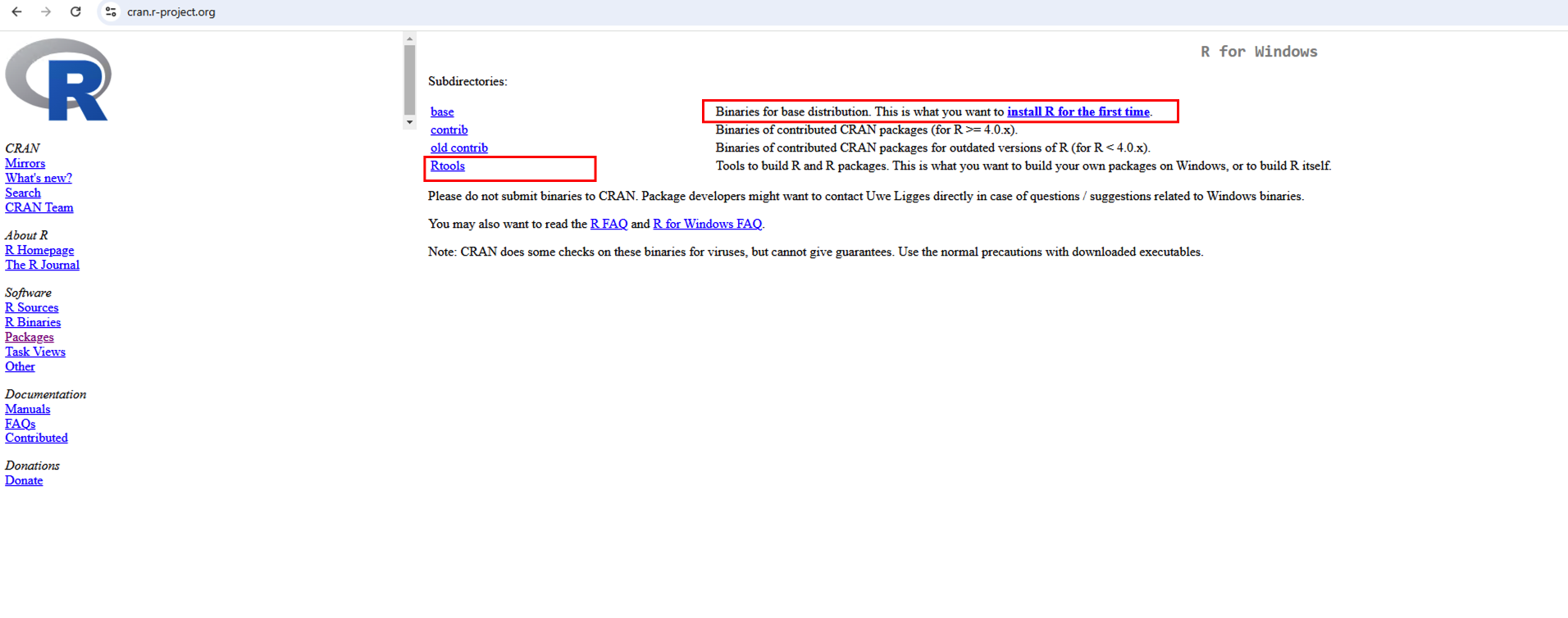This screenshot has width=1568, height=618.
Task: Open the Donate link
Action: tap(24, 481)
